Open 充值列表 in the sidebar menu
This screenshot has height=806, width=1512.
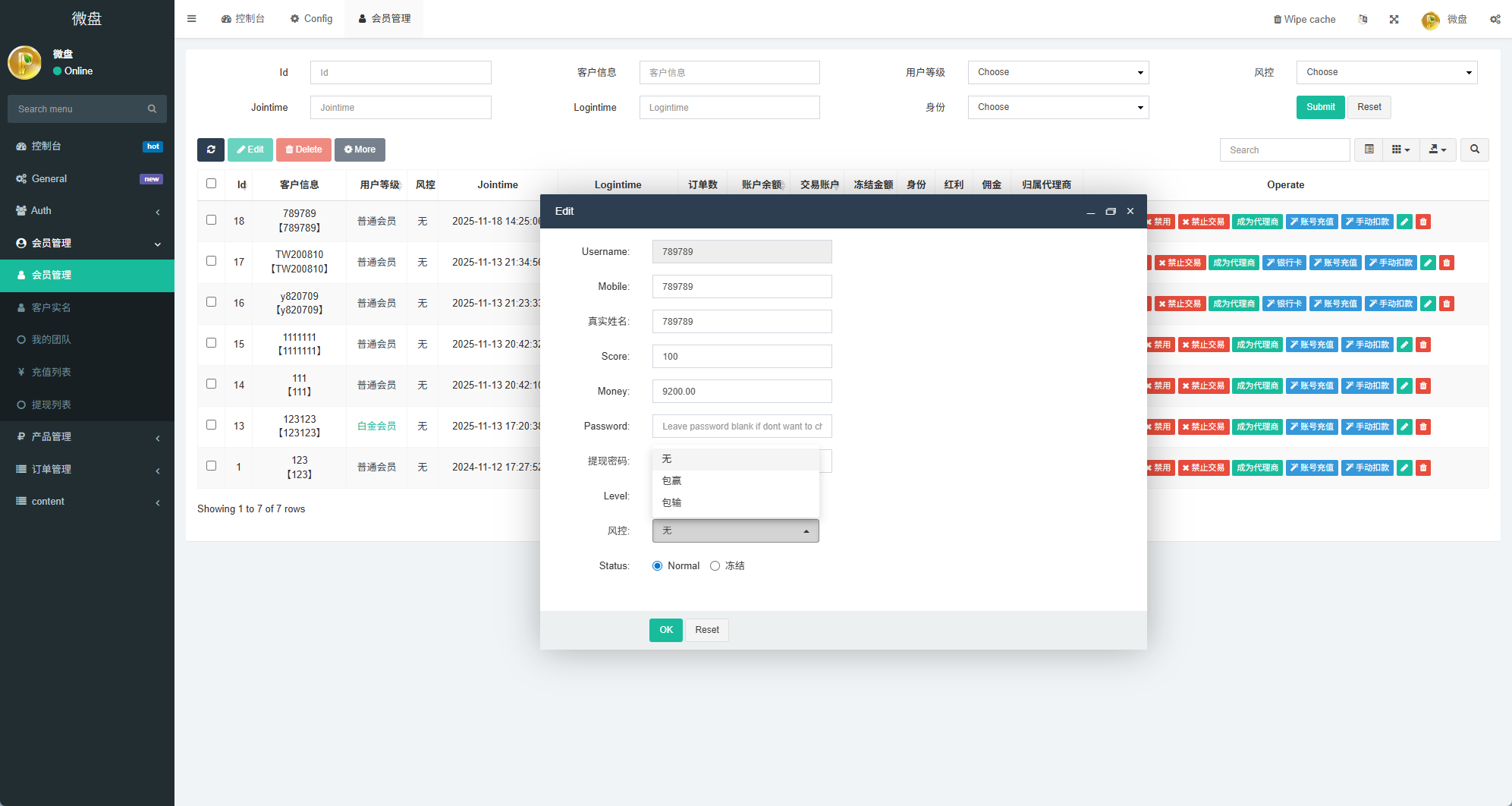[x=52, y=373]
